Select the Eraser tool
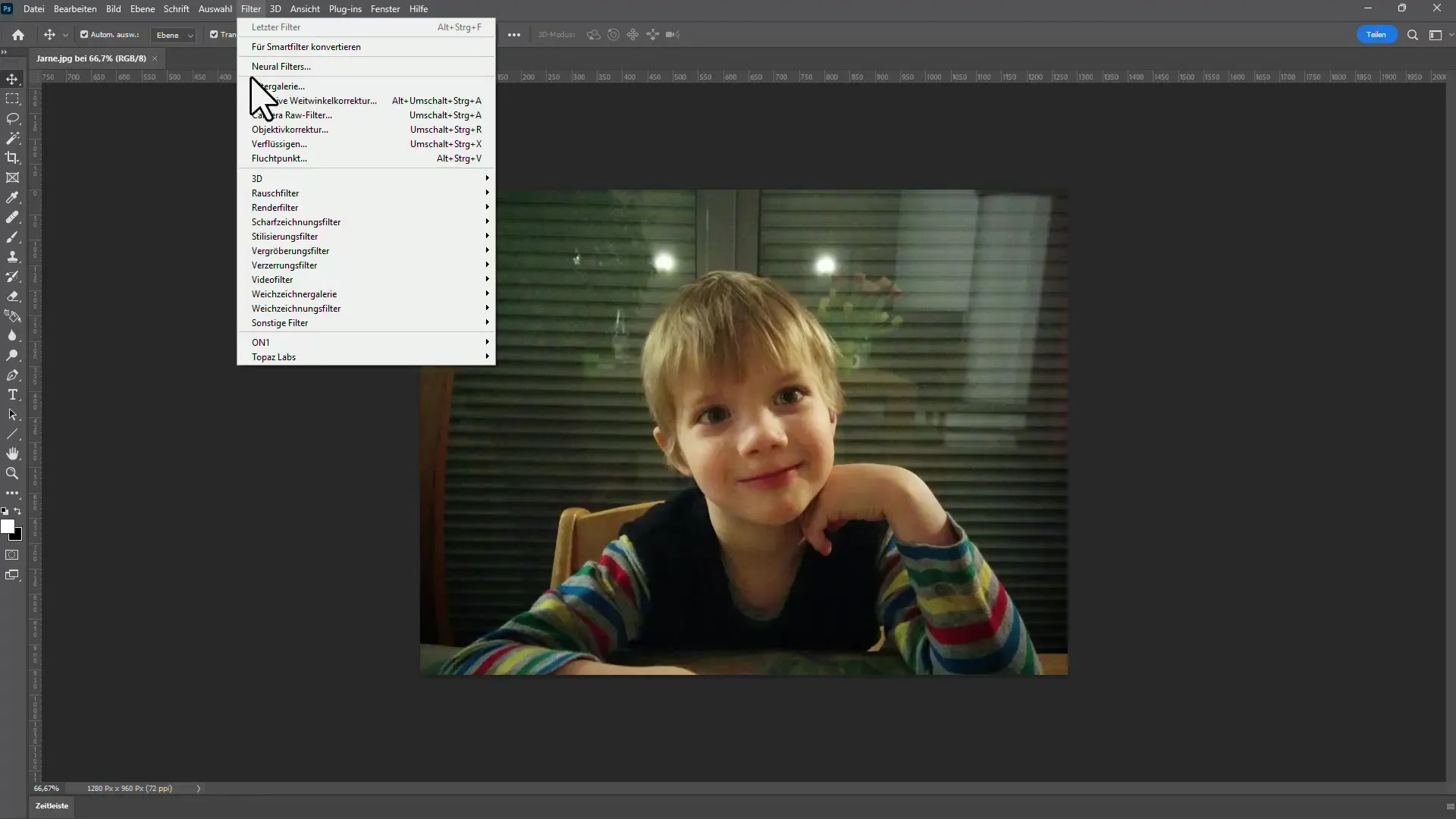The image size is (1456, 819). click(x=12, y=296)
